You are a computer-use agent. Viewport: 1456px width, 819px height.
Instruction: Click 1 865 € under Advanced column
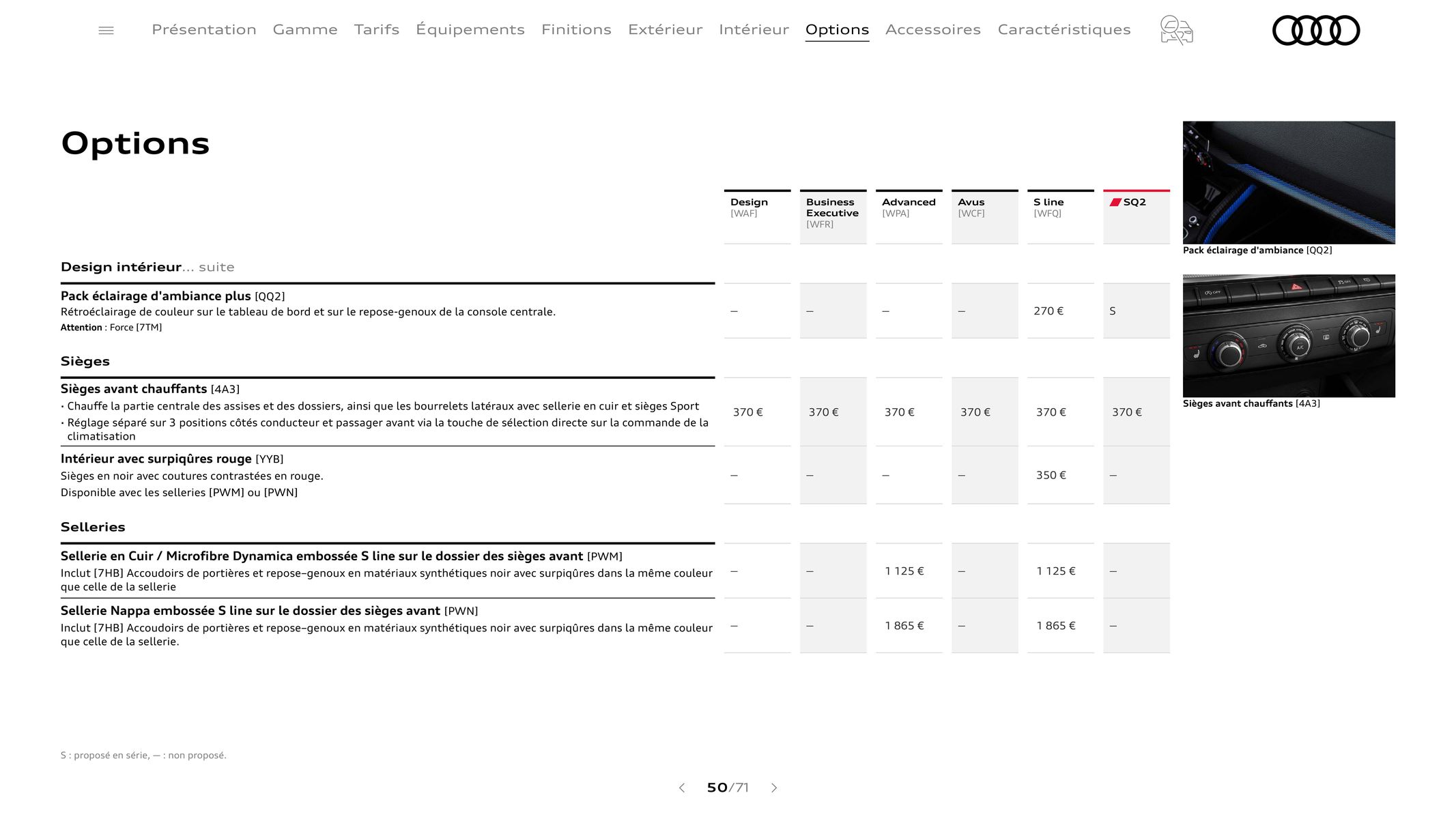904,626
